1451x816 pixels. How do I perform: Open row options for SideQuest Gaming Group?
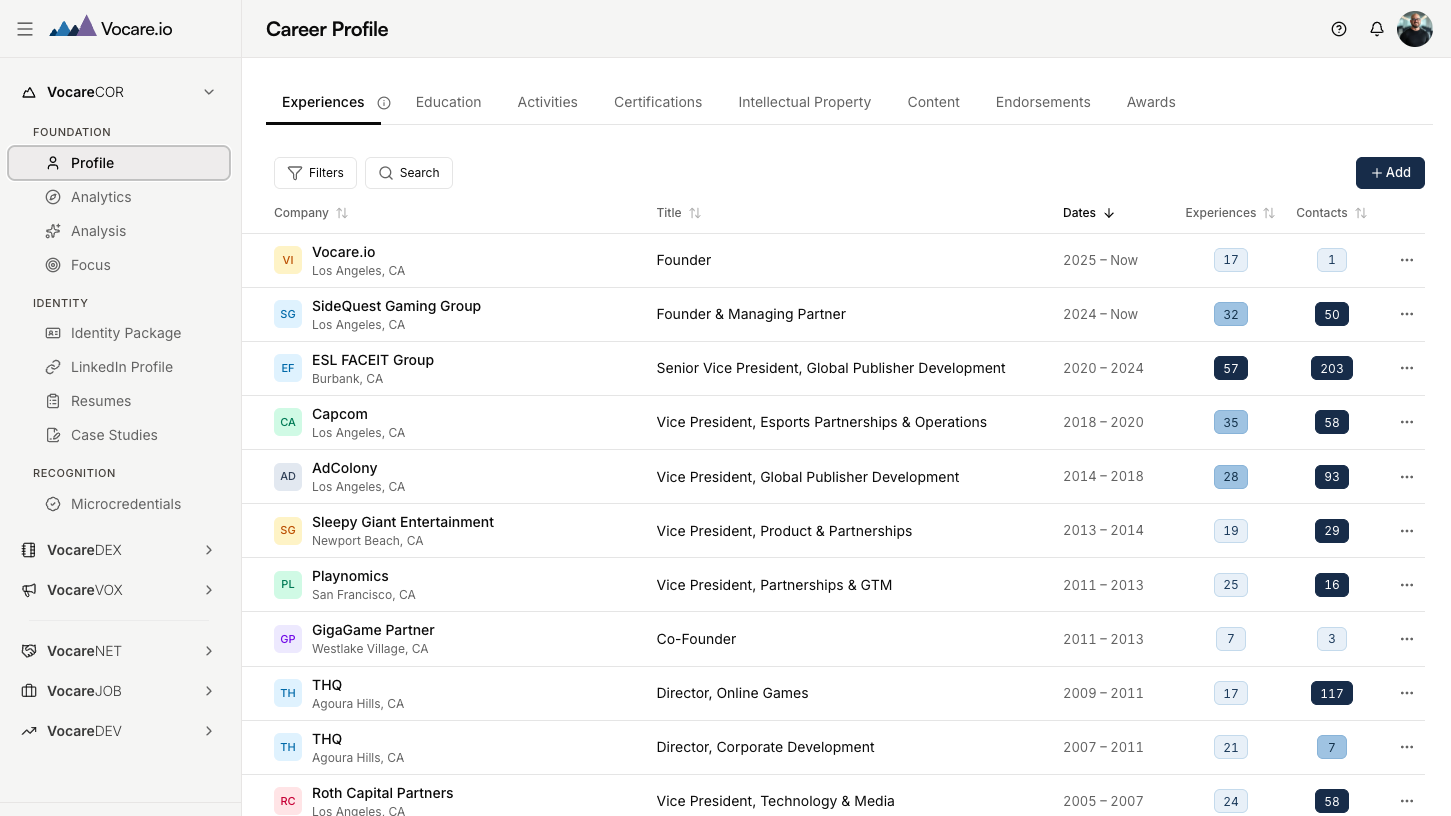(1407, 314)
